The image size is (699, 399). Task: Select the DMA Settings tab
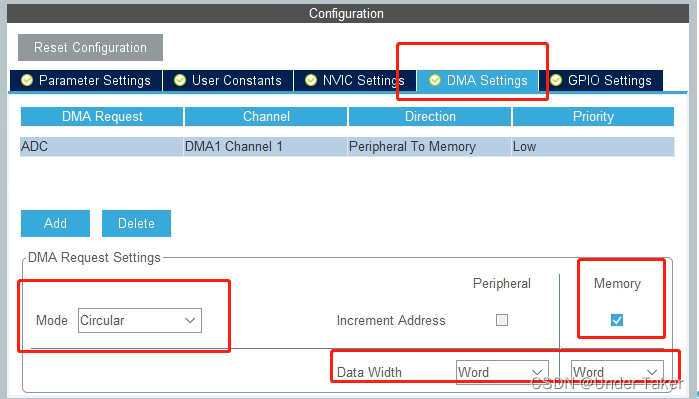point(478,80)
